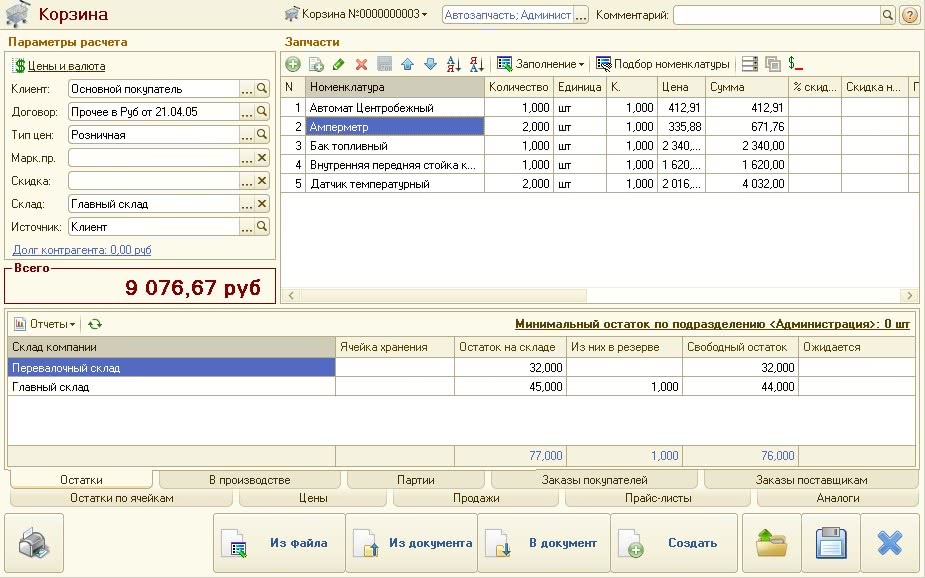Click the magnifier icon in Комментарий field

pyautogui.click(x=888, y=15)
